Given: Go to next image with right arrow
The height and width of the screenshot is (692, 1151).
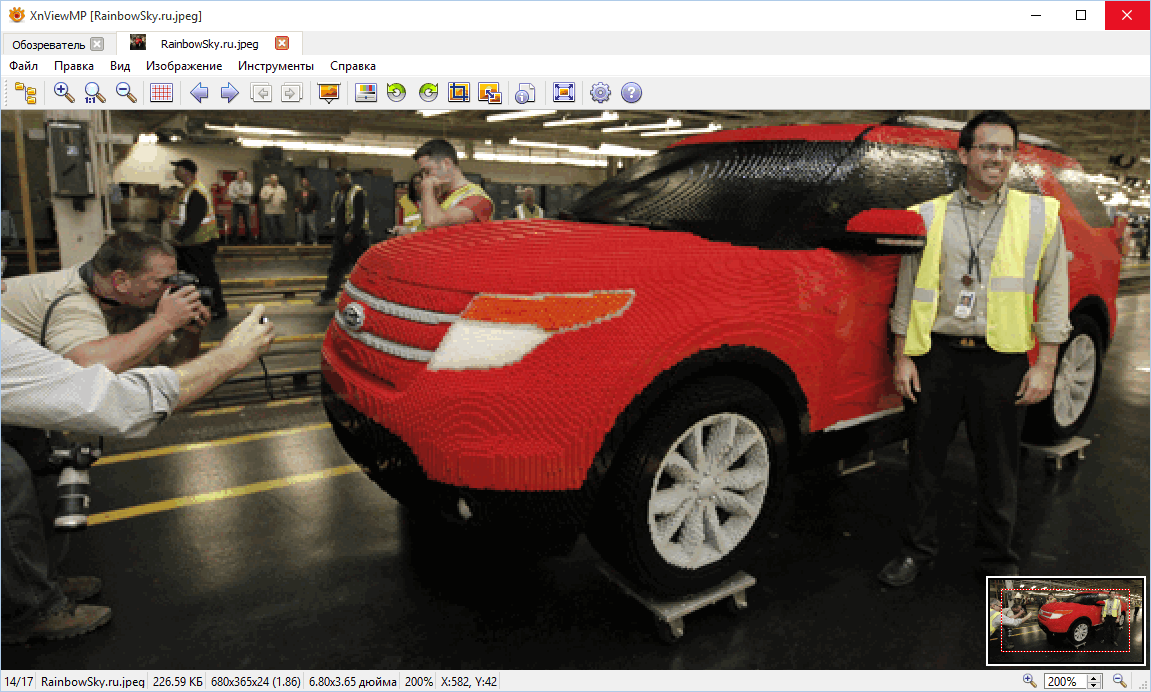Looking at the screenshot, I should pos(230,93).
